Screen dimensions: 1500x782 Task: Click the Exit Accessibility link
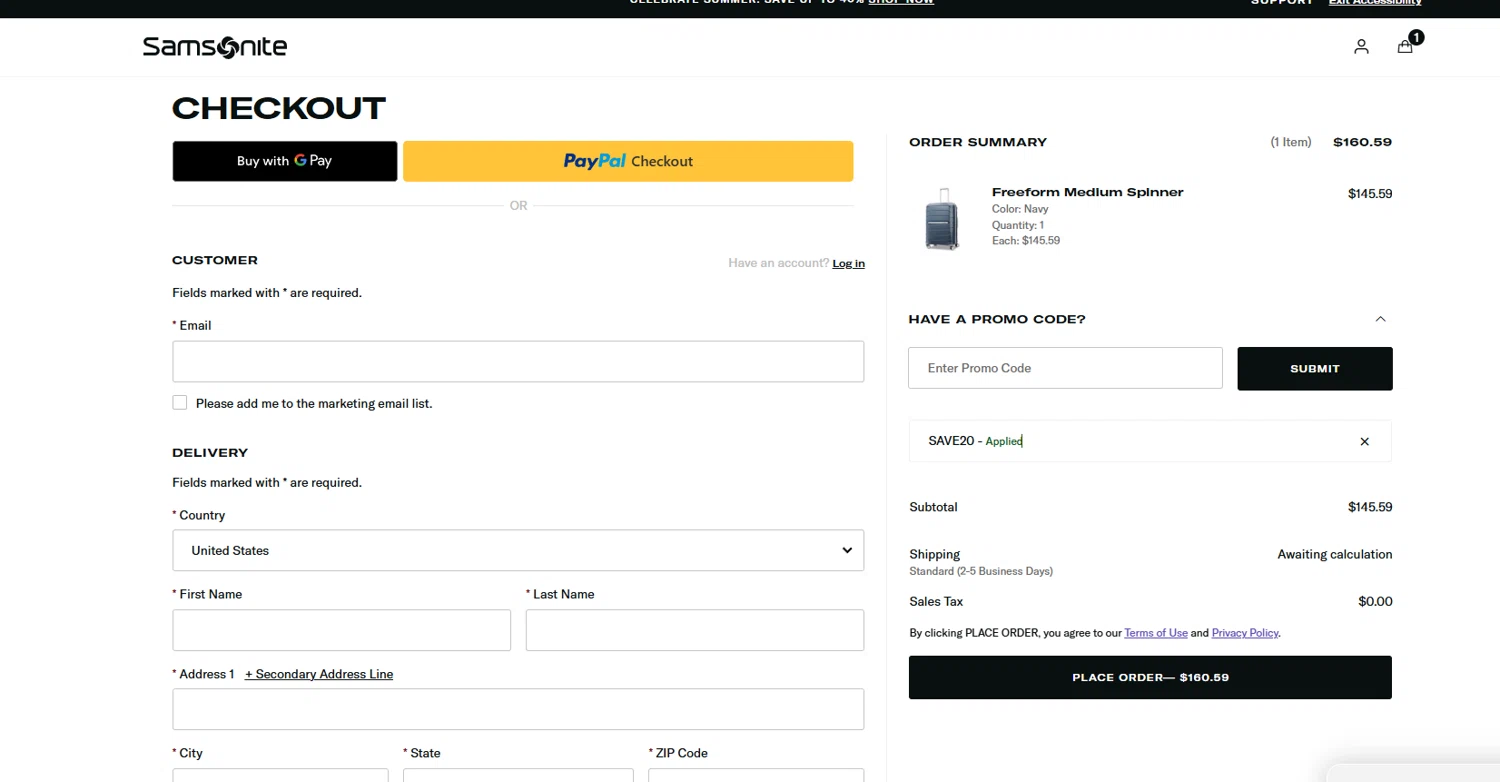(x=1375, y=2)
